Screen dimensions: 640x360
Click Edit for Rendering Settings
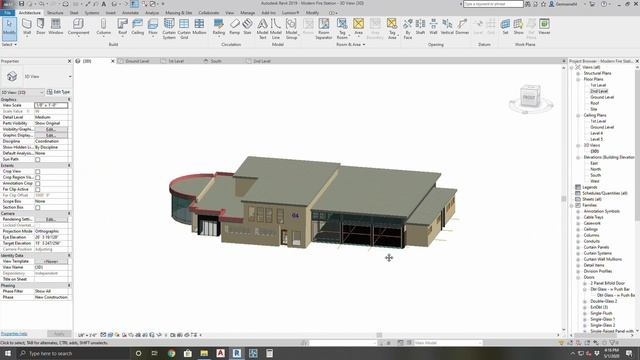pos(51,220)
